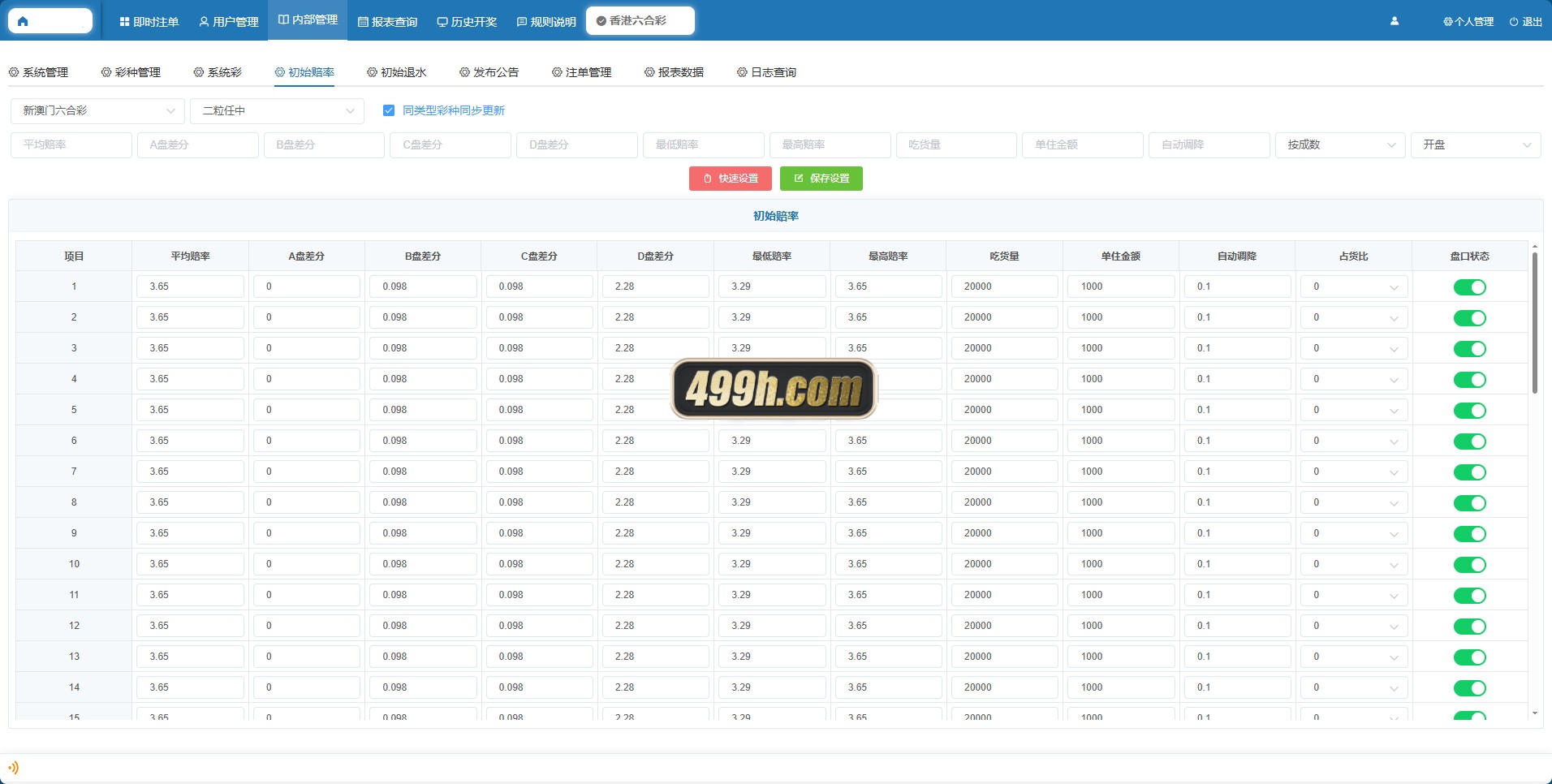1552x784 pixels.
Task: Switch to the 初始退水 tab
Action: (397, 72)
